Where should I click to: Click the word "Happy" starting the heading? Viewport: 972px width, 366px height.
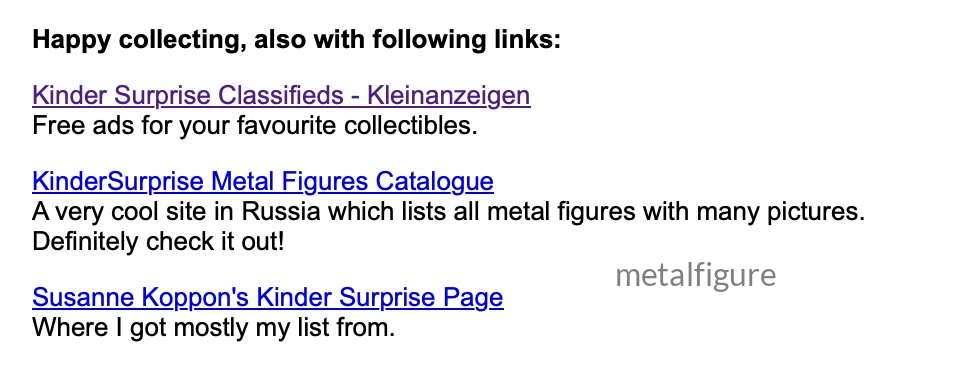click(71, 41)
